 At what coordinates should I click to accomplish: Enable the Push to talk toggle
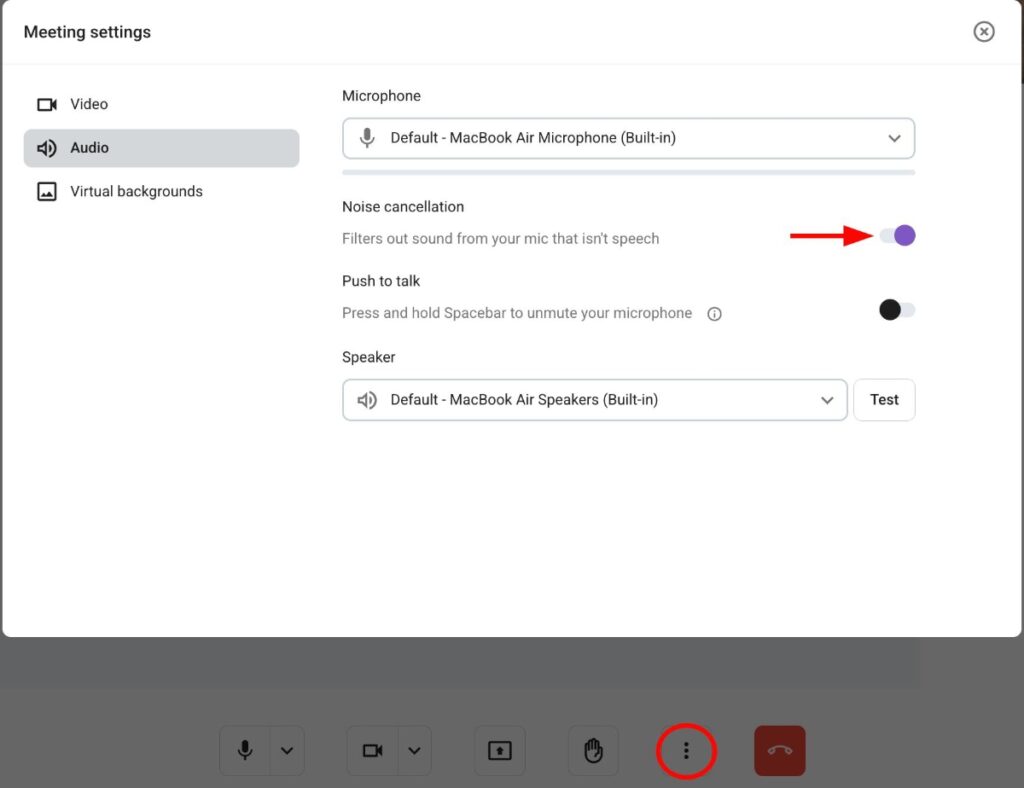(x=897, y=310)
